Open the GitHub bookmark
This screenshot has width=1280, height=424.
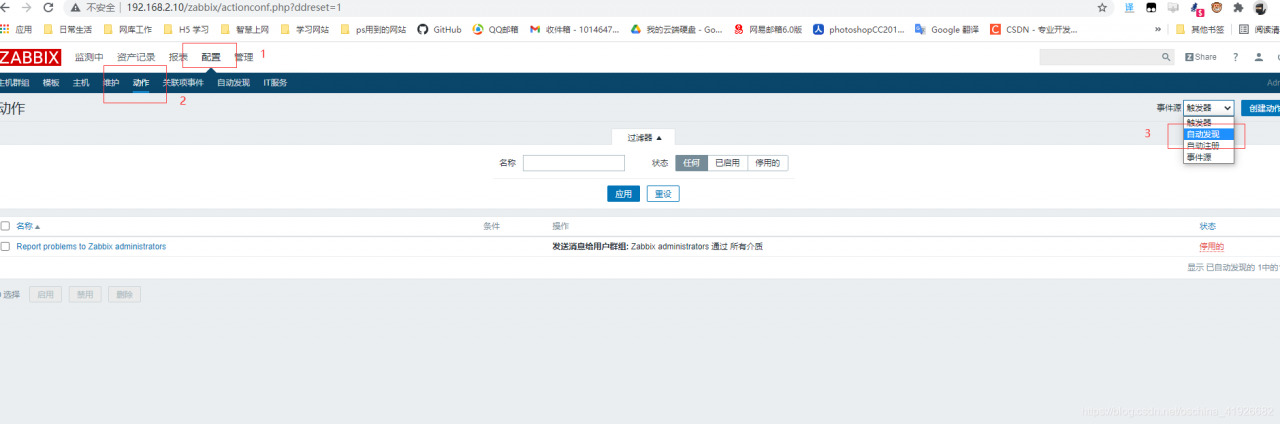[439, 29]
